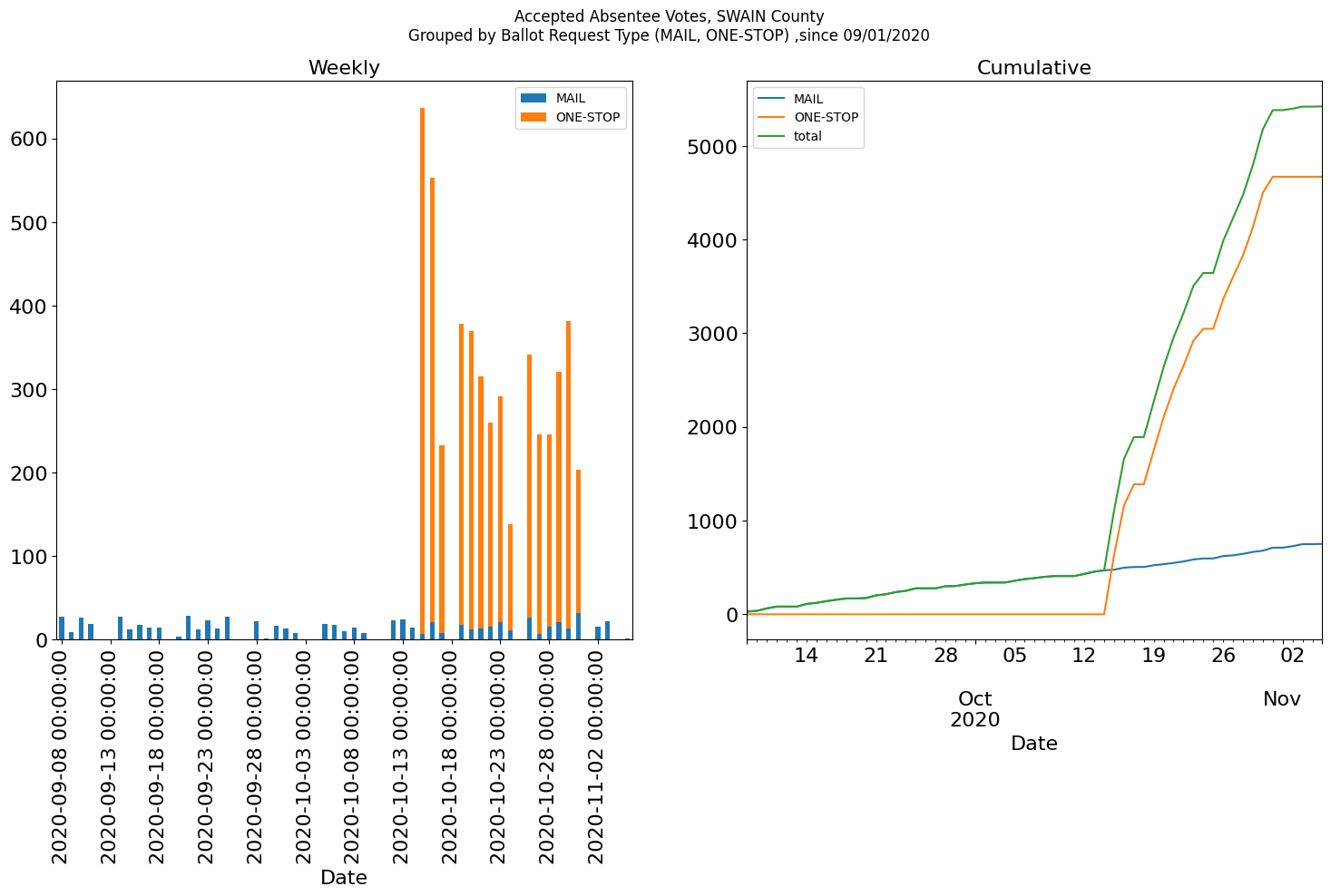Image resolution: width=1331 pixels, height=896 pixels.
Task: Click the 'Nov' month label
Action: coord(1282,699)
